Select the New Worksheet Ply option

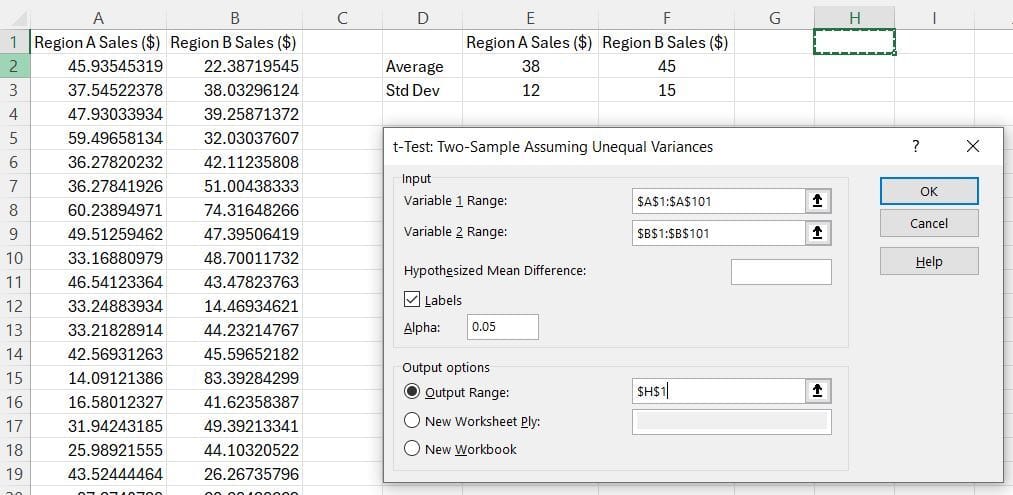pyautogui.click(x=412, y=421)
